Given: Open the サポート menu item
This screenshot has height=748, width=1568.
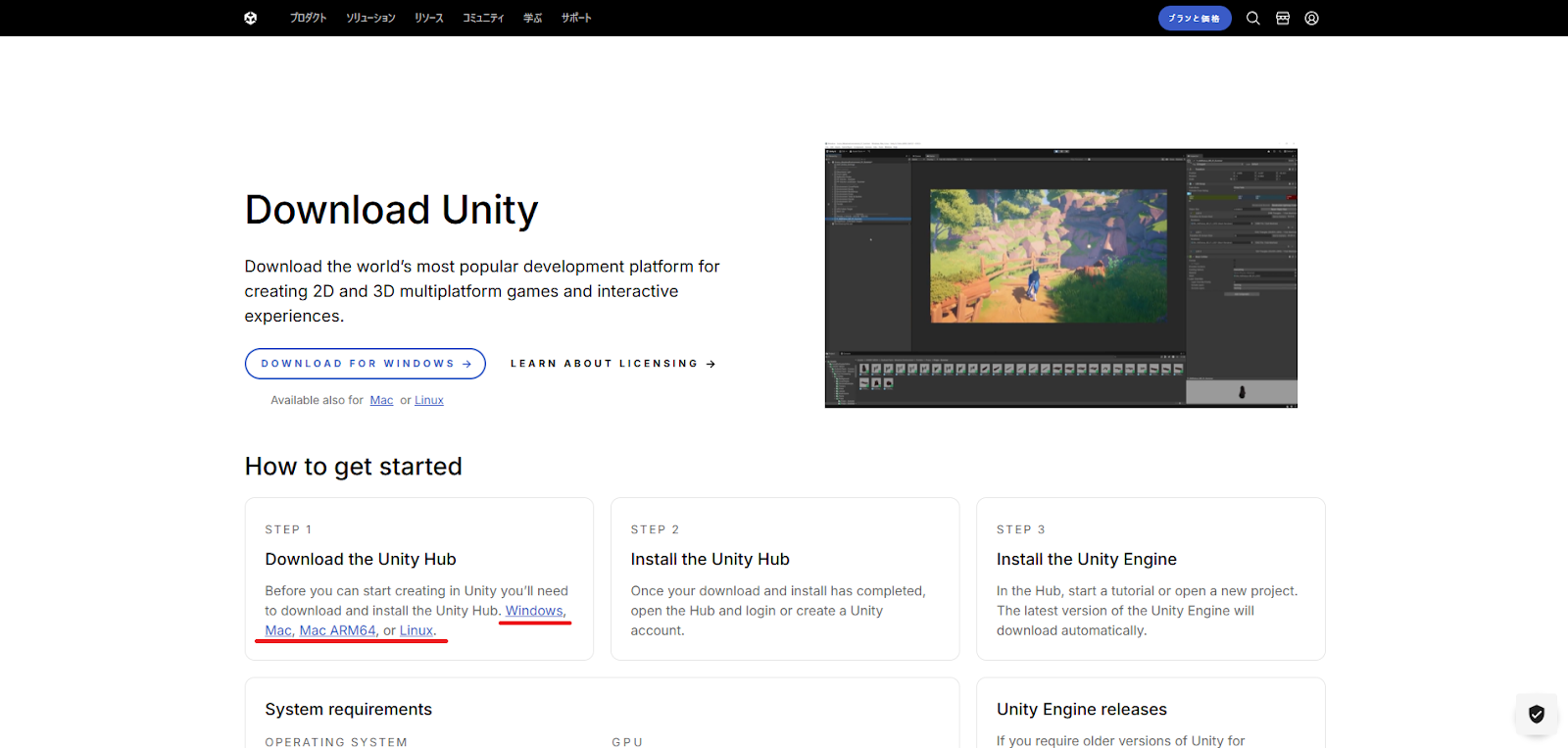Looking at the screenshot, I should tap(576, 18).
